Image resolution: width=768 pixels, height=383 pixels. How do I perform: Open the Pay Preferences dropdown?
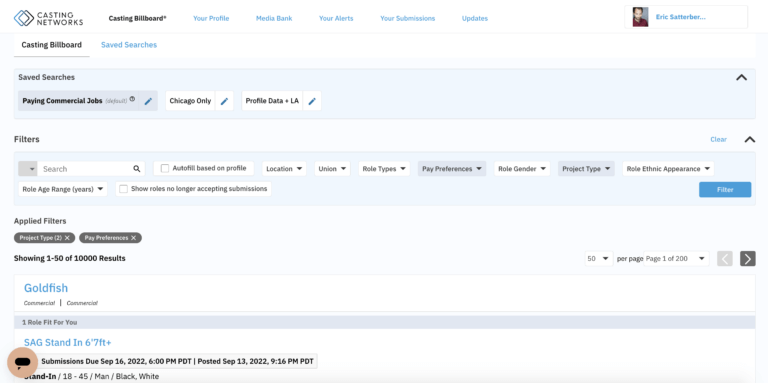coord(452,169)
